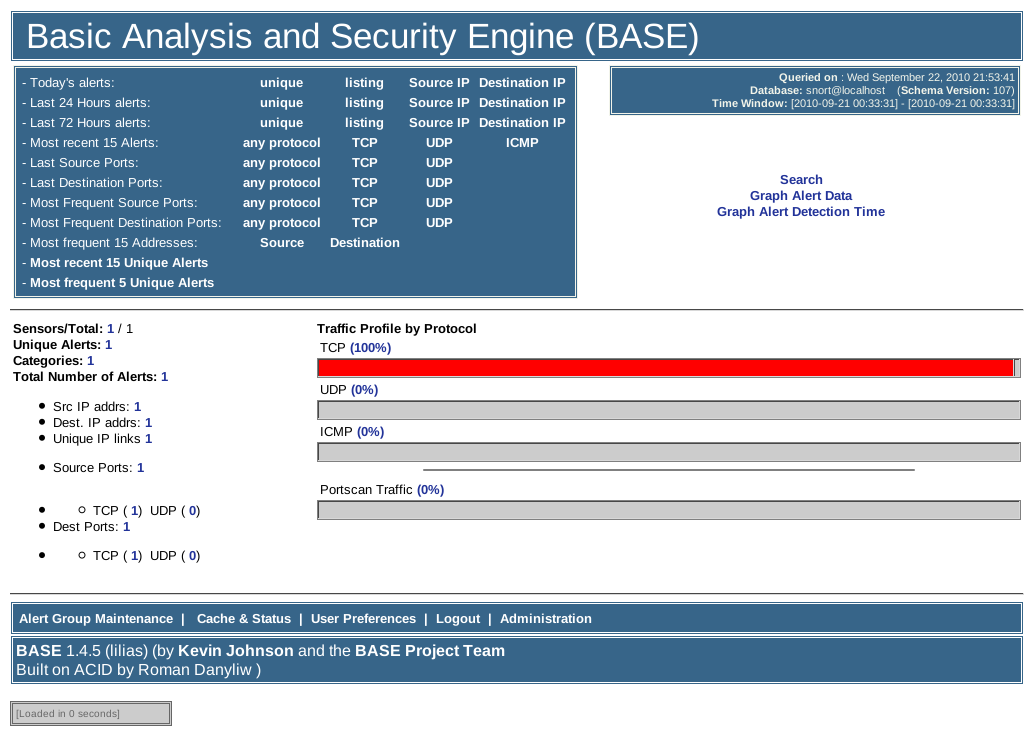Log out via Logout link
Image resolution: width=1034 pixels, height=734 pixels.
click(x=458, y=619)
